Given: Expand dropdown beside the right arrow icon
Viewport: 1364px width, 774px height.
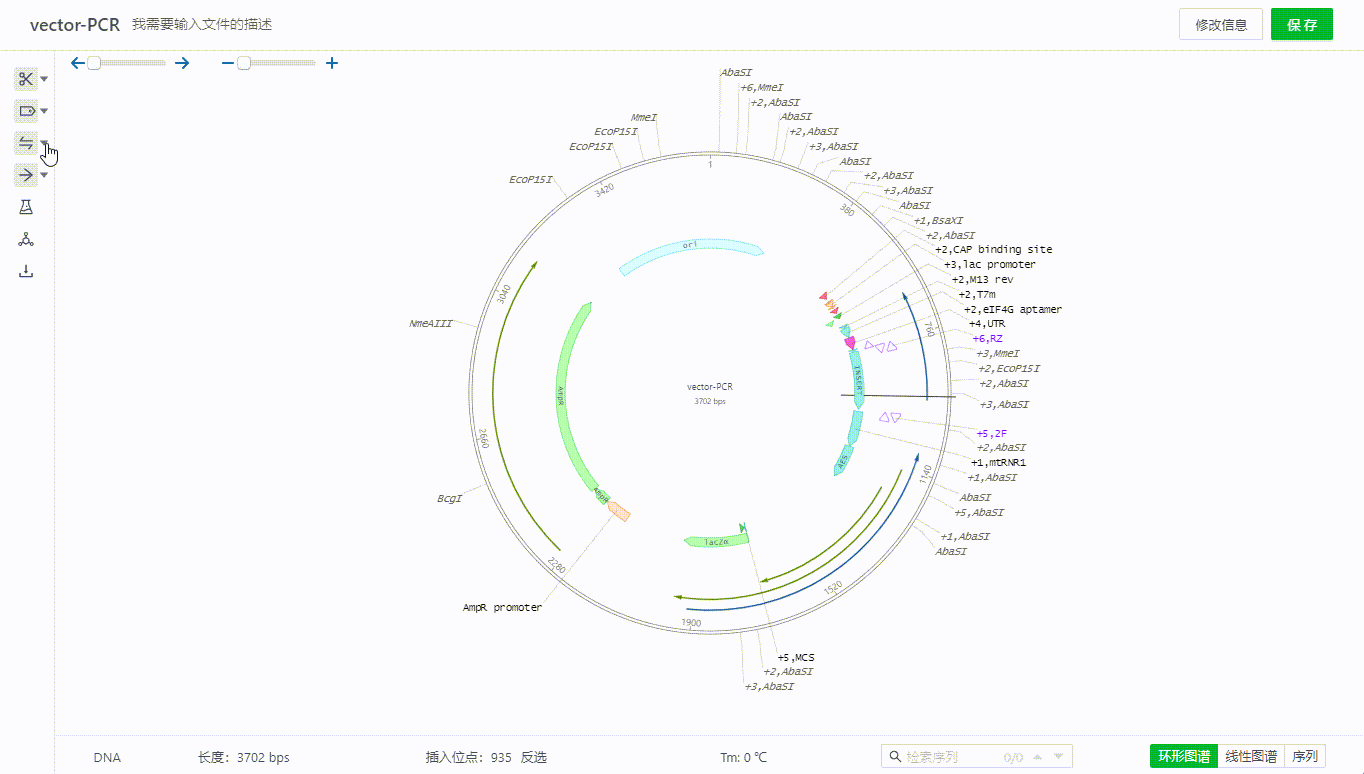Looking at the screenshot, I should [x=44, y=175].
